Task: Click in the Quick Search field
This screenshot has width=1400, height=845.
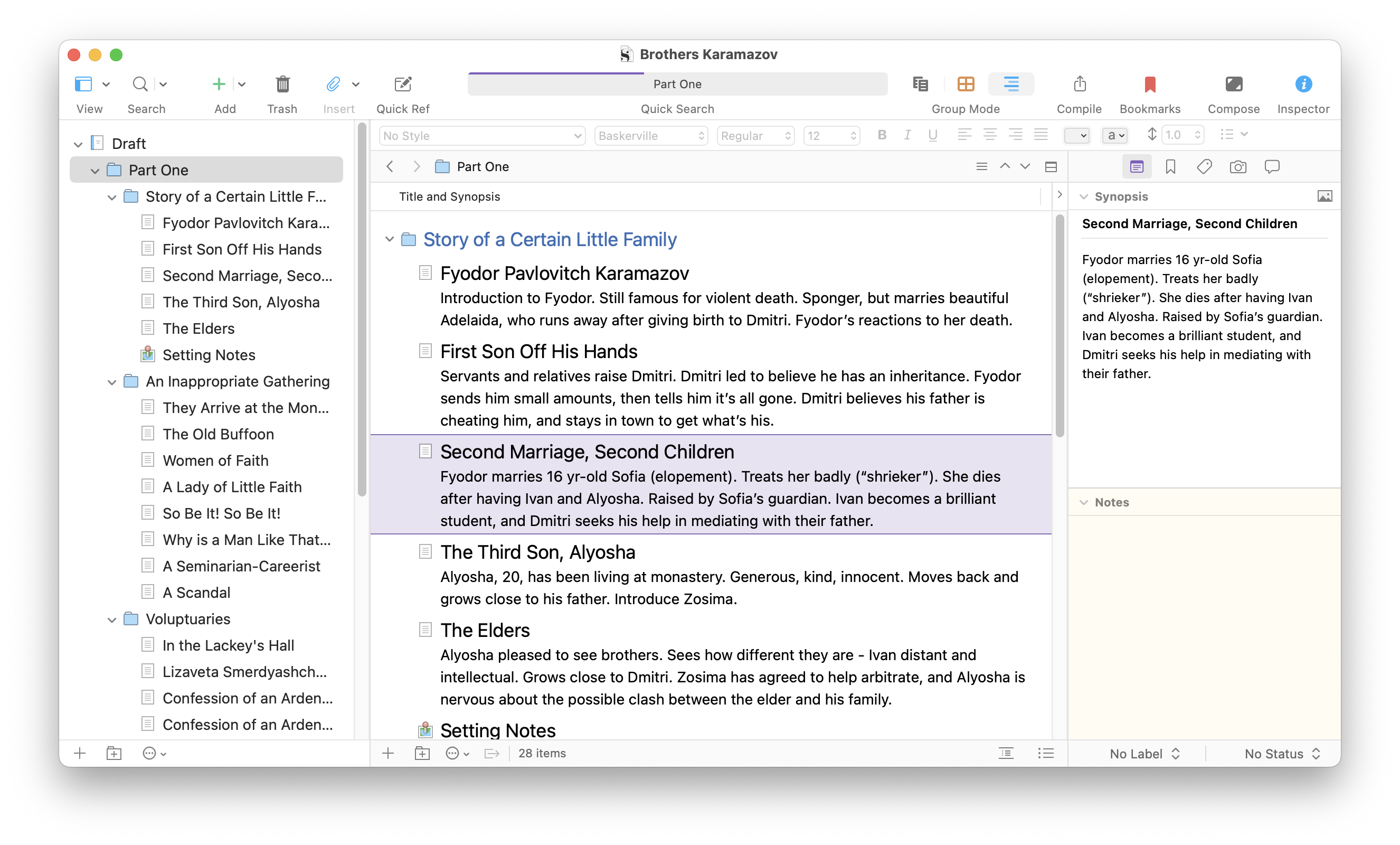Action: coord(677,84)
